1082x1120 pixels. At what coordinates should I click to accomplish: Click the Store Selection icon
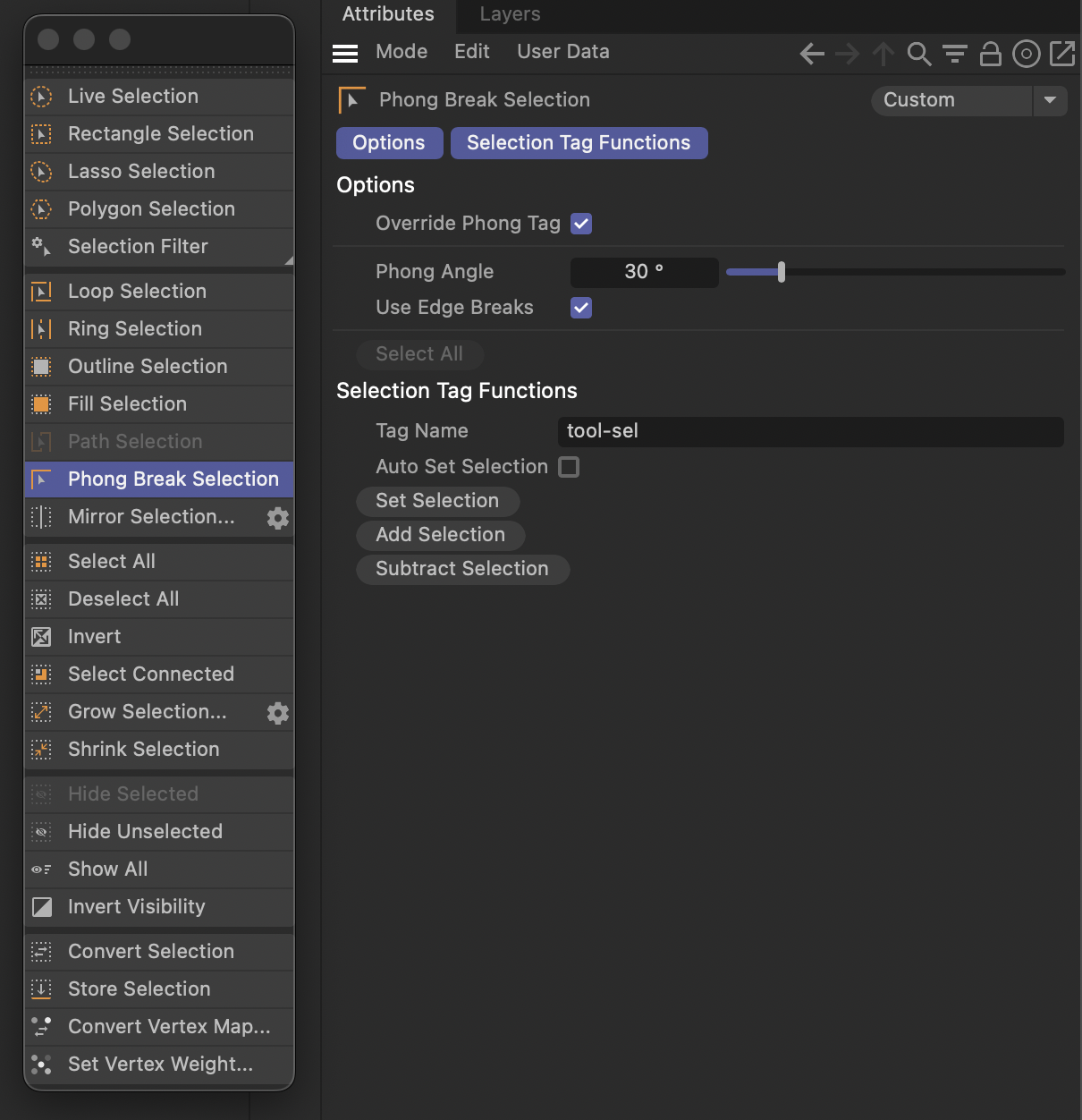[41, 989]
